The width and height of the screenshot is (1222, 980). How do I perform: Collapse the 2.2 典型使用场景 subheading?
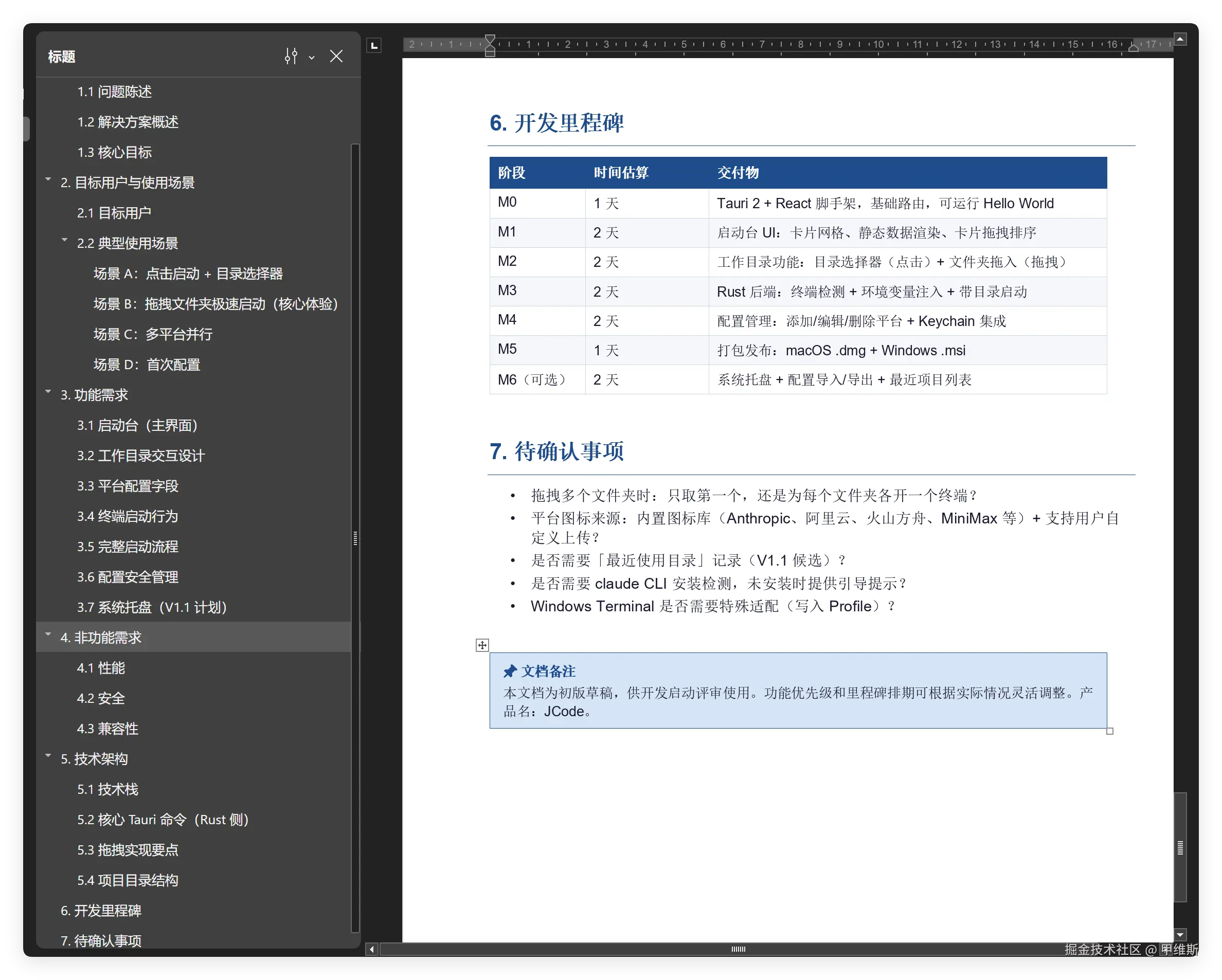click(65, 240)
